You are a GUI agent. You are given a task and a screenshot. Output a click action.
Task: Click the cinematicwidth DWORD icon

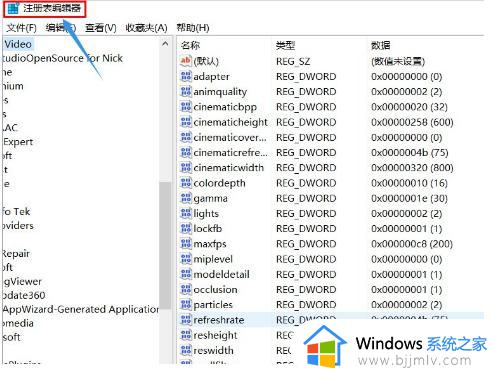186,167
